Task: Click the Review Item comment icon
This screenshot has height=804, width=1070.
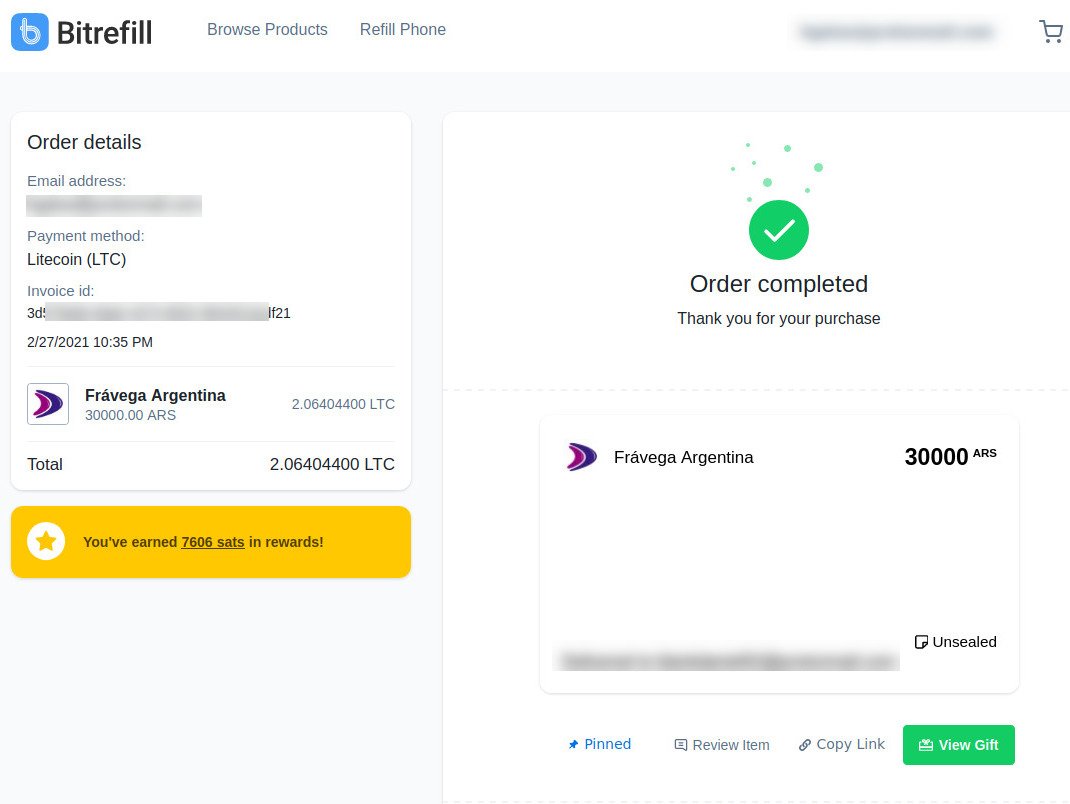Action: tap(680, 745)
